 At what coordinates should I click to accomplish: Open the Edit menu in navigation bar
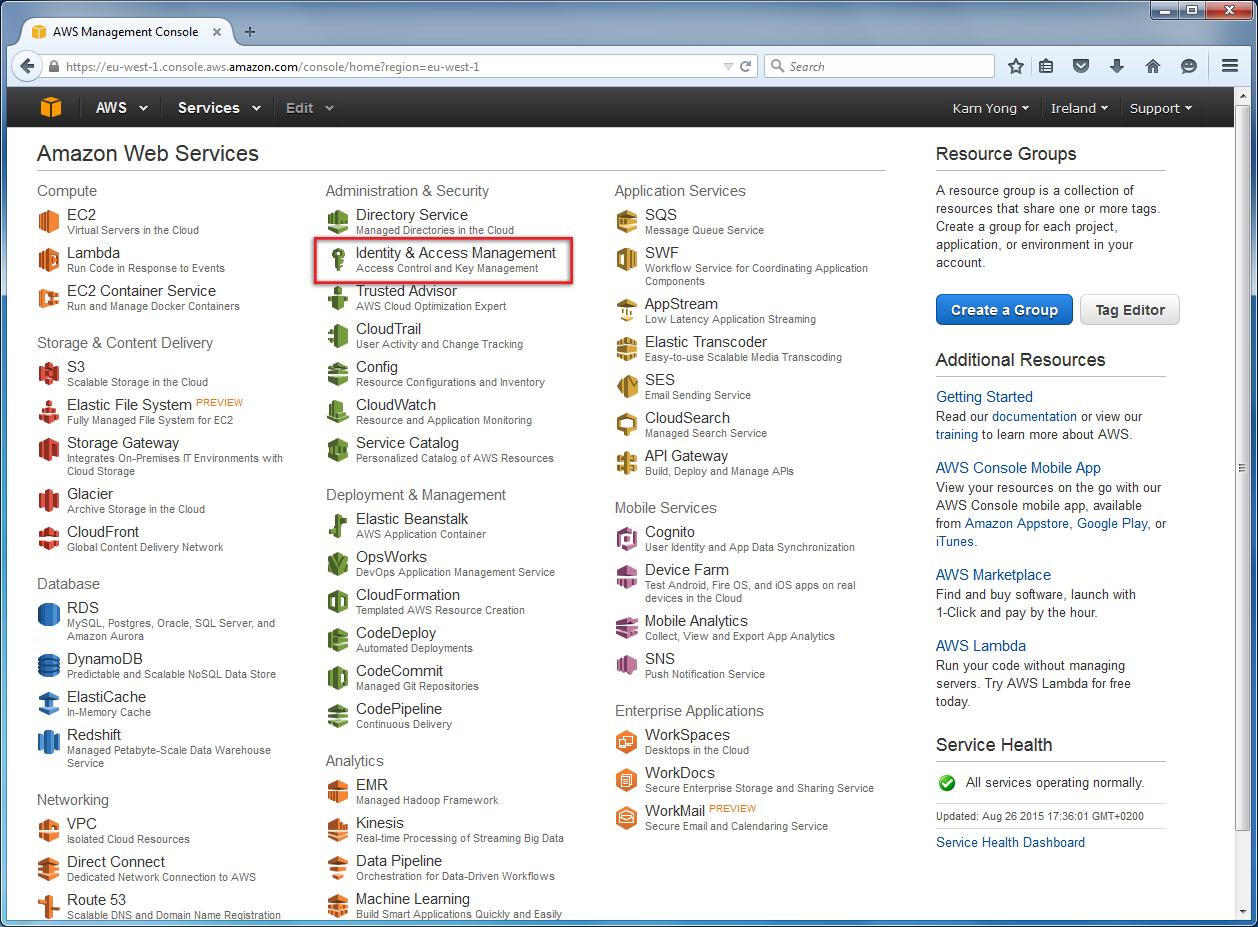(x=309, y=108)
